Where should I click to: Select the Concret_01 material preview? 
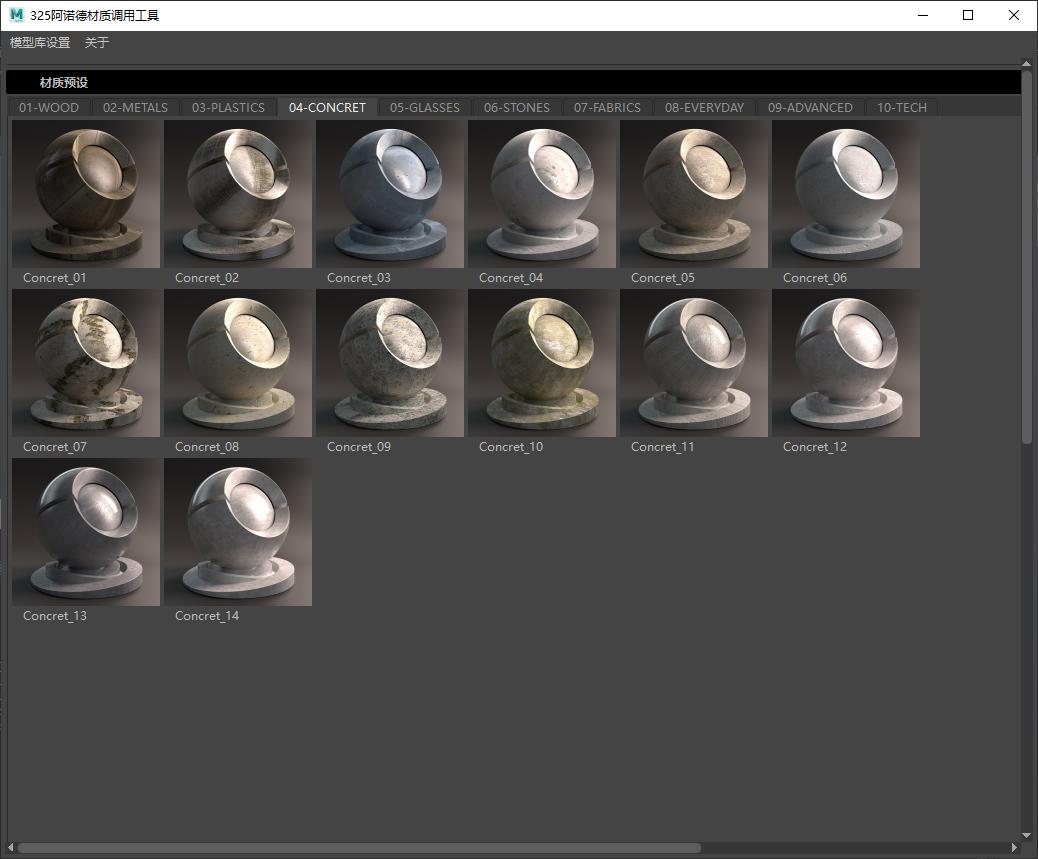86,194
